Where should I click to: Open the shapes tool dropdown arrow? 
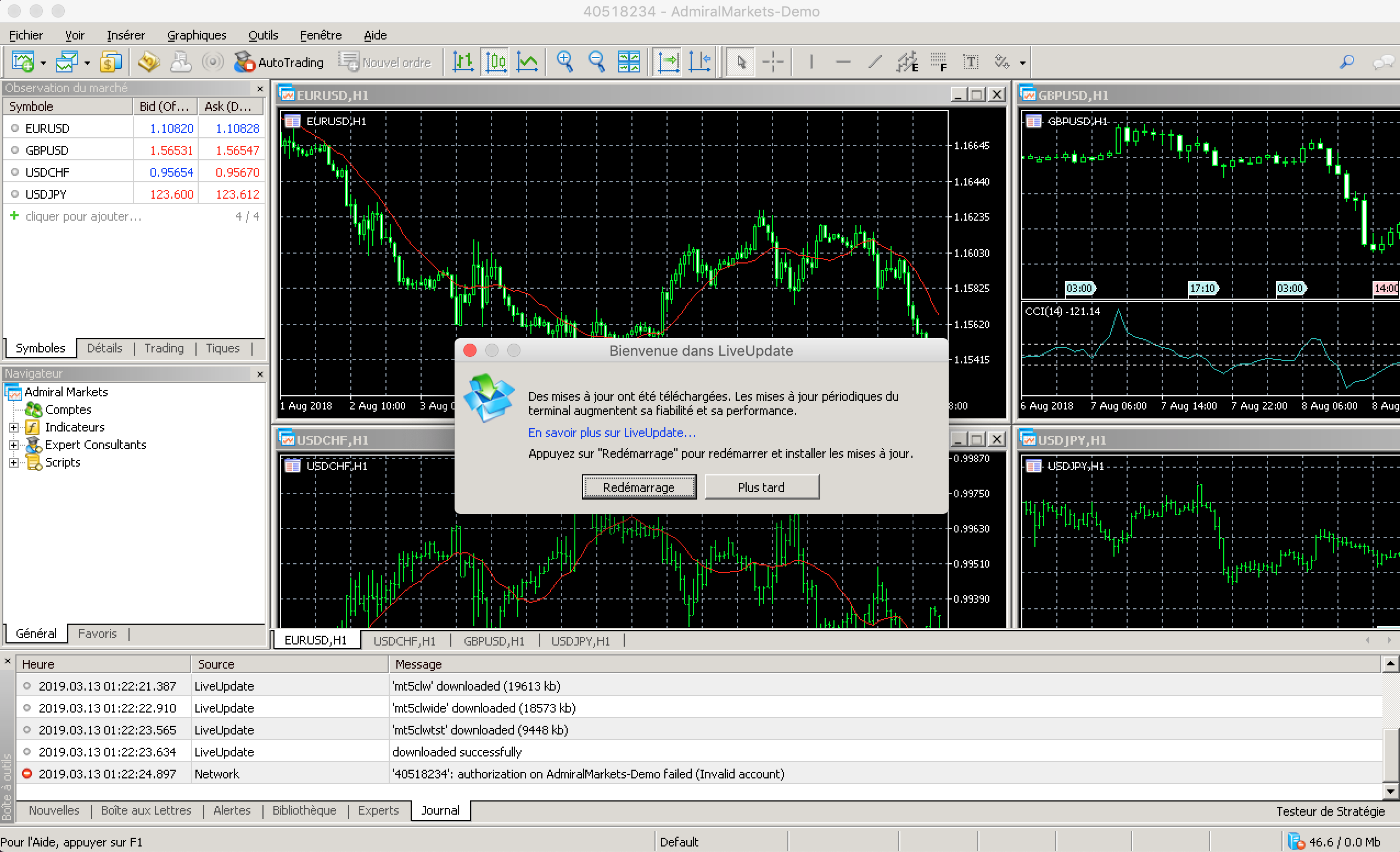(x=1023, y=63)
